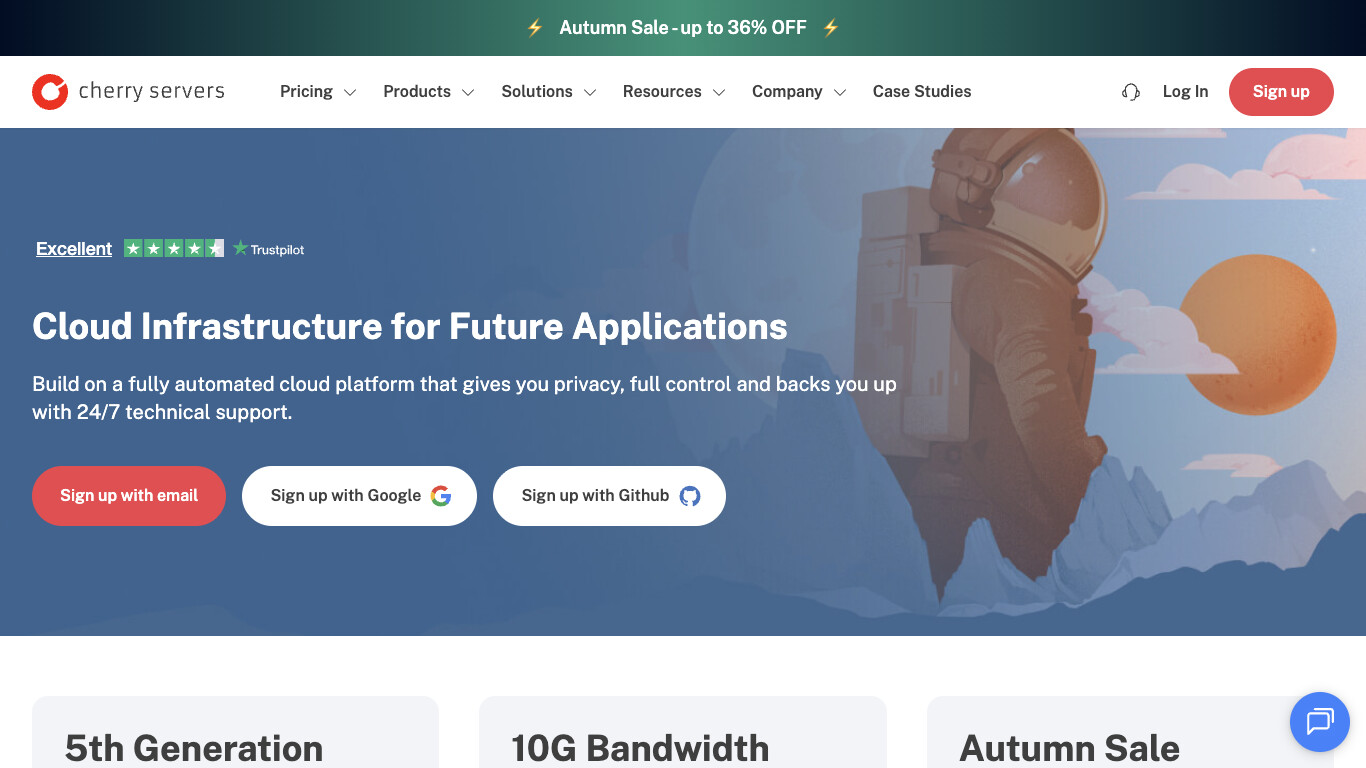The image size is (1366, 768).
Task: Expand the Products dropdown menu
Action: pos(428,92)
